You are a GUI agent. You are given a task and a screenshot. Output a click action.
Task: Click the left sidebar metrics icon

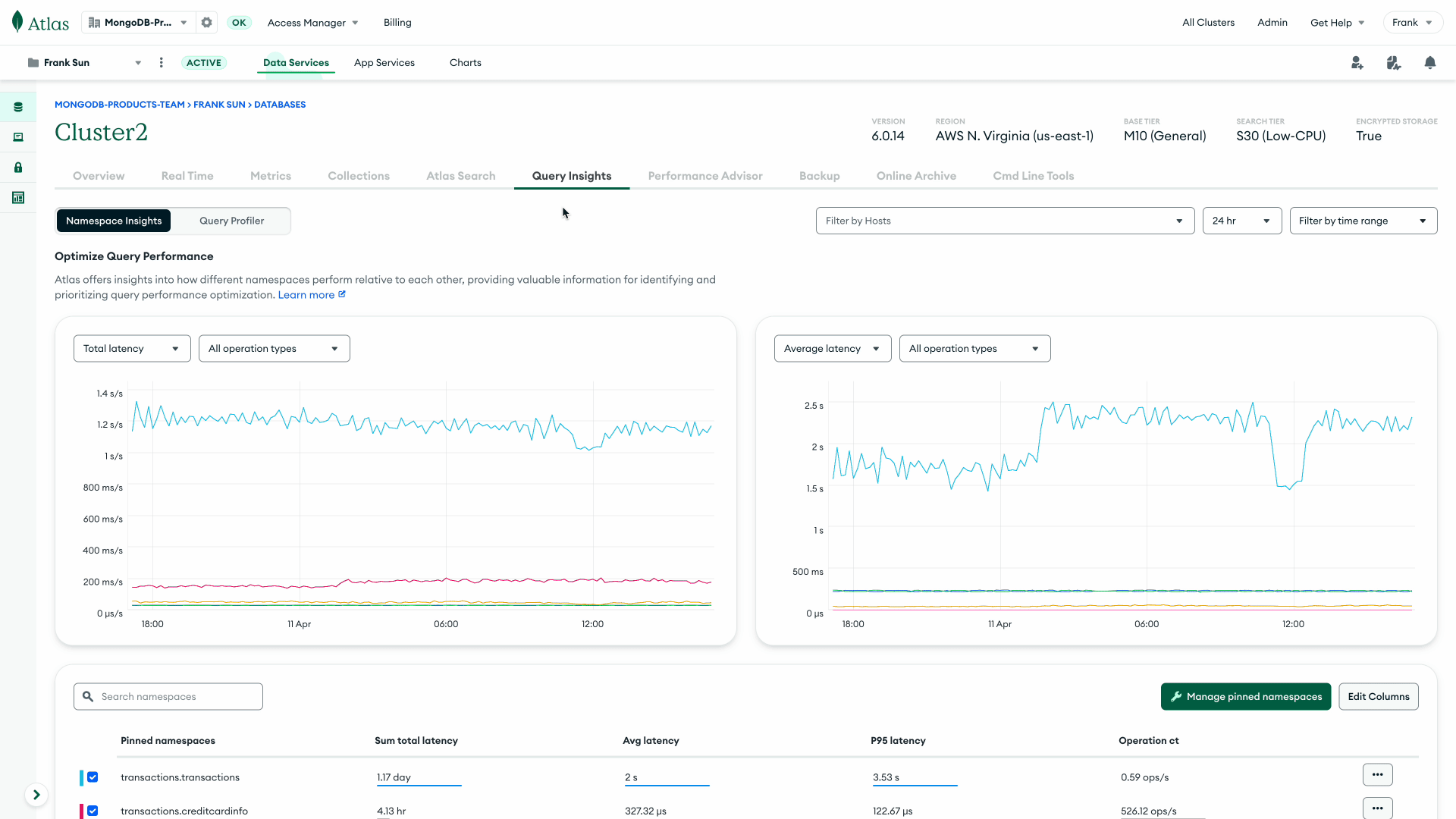coord(18,198)
